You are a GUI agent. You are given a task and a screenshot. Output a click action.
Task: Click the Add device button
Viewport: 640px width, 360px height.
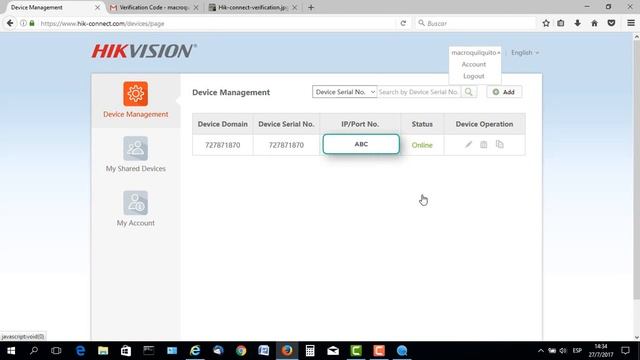[504, 92]
